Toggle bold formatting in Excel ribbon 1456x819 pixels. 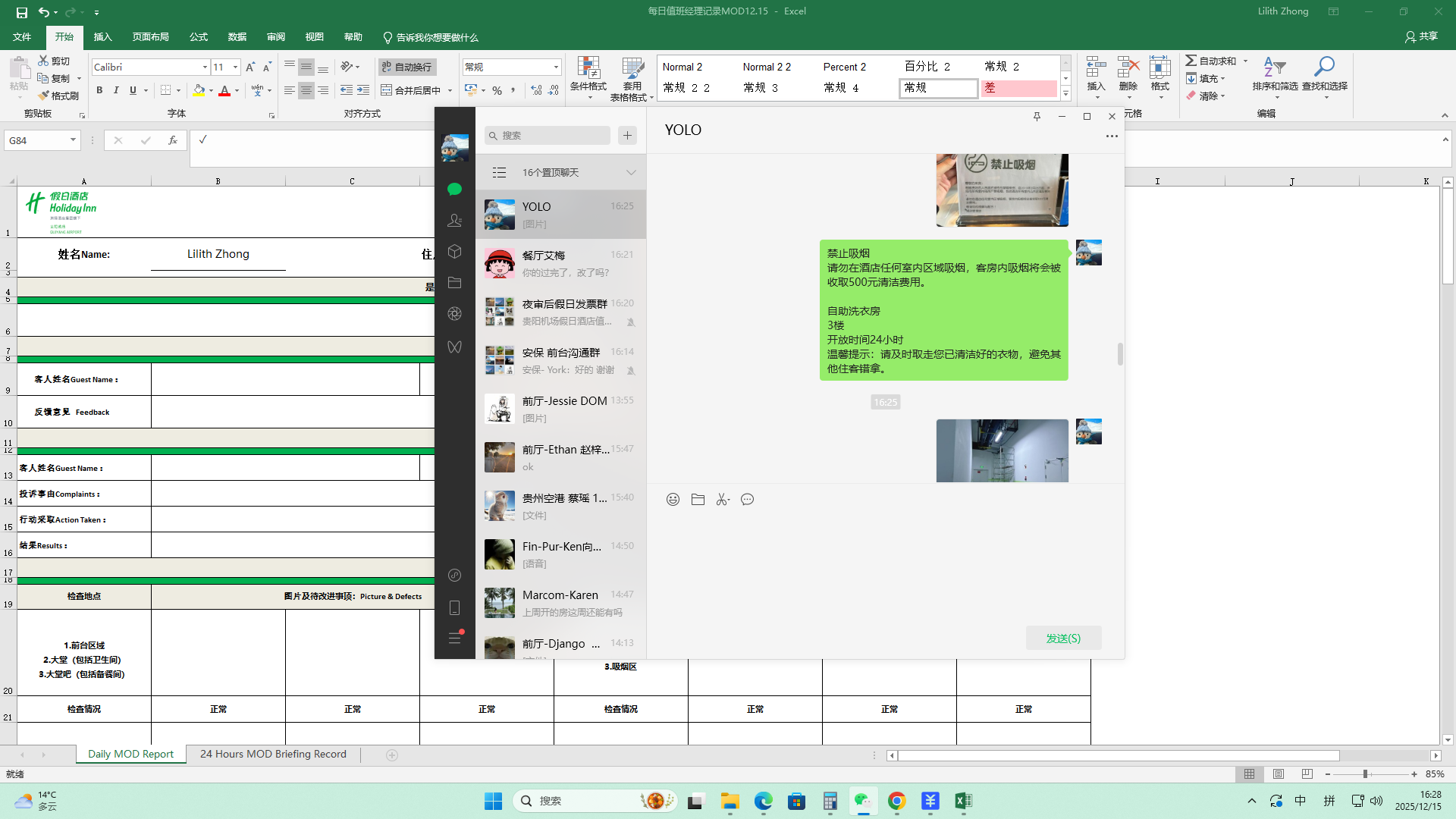tap(99, 90)
